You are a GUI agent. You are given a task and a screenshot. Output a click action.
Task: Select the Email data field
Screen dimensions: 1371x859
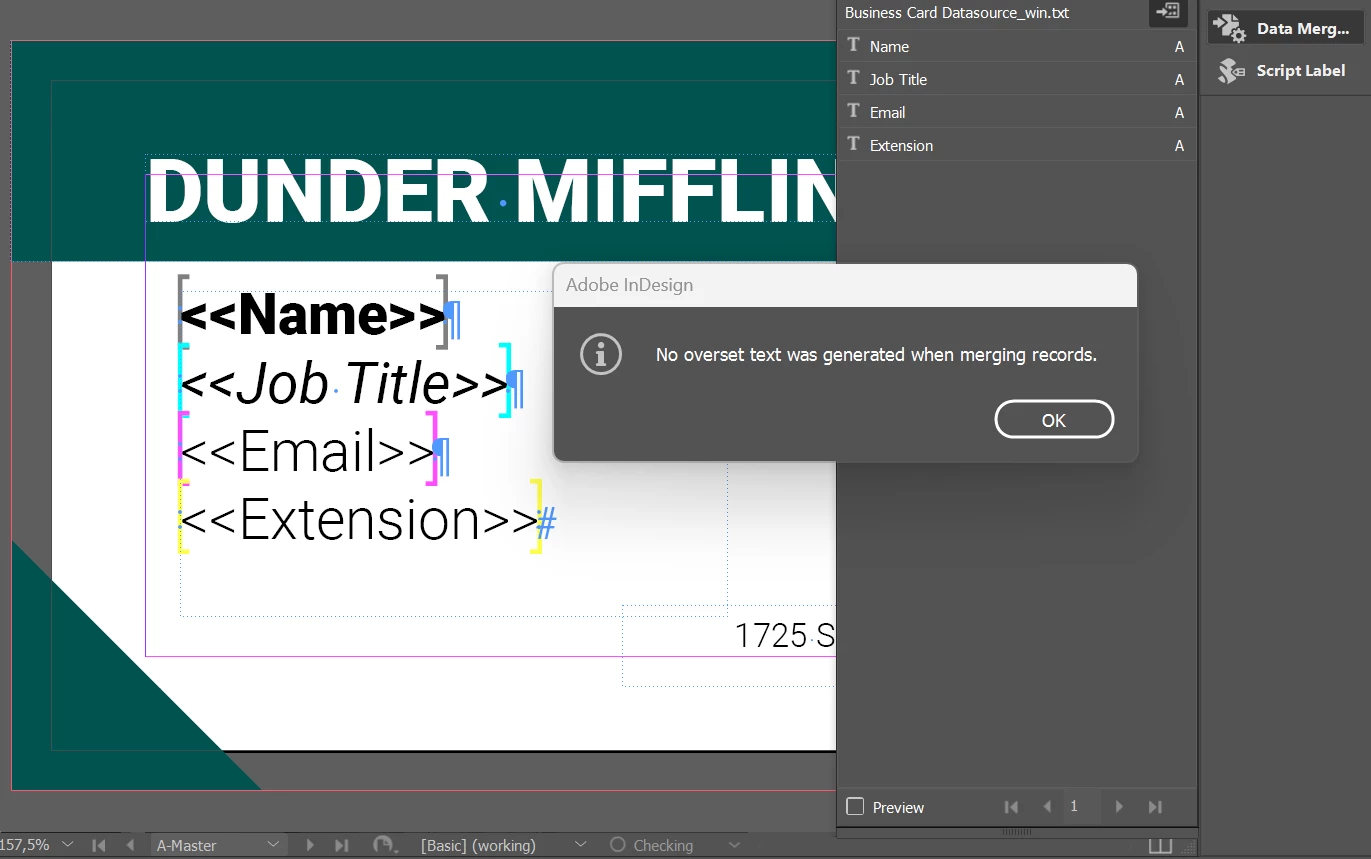pyautogui.click(x=1016, y=112)
